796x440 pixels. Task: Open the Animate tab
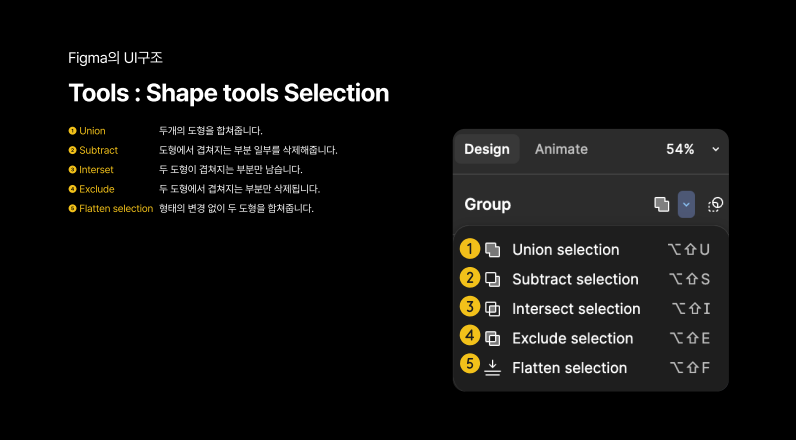click(x=561, y=149)
